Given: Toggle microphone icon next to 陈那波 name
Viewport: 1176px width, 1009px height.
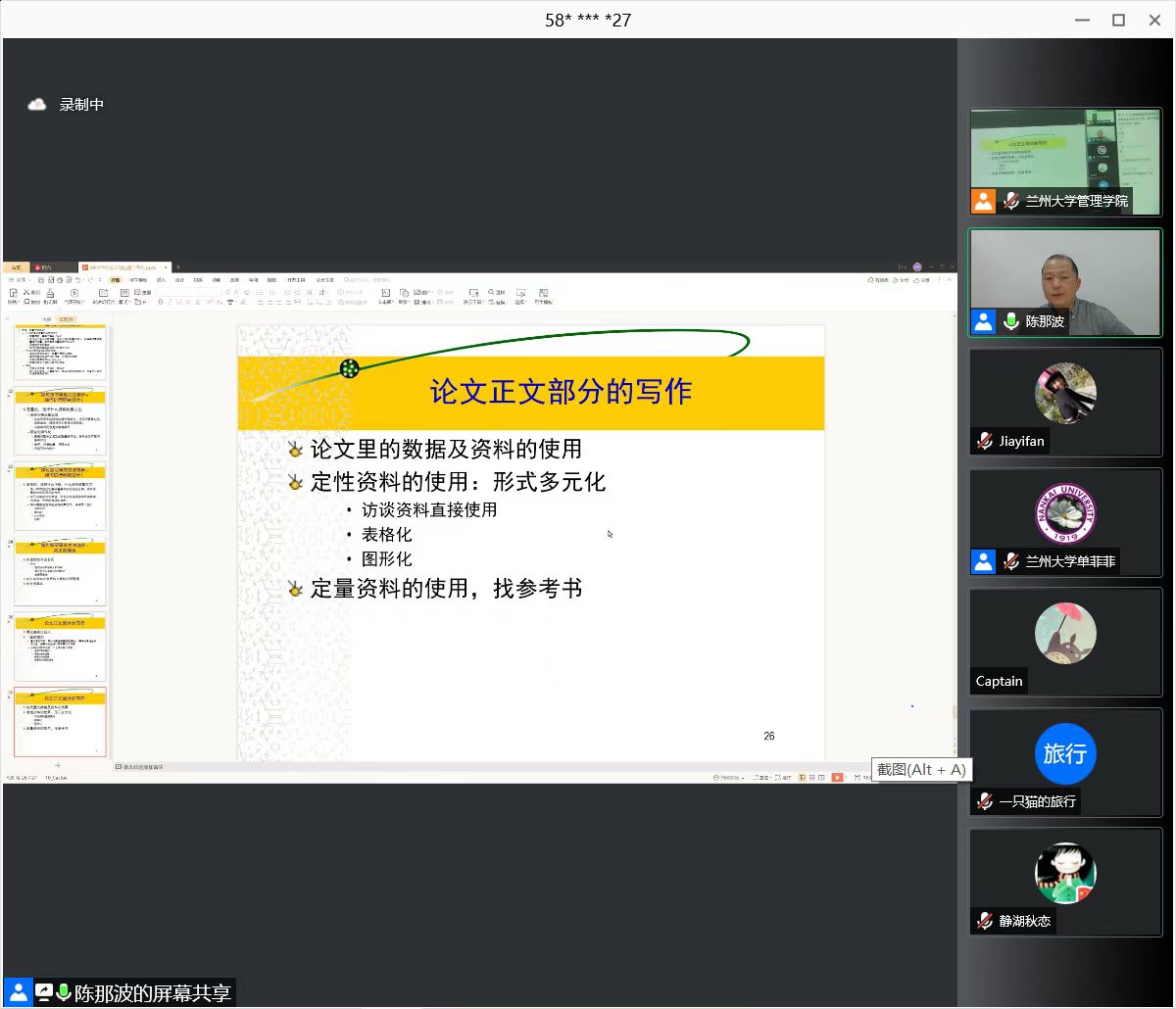Looking at the screenshot, I should pos(1011,321).
